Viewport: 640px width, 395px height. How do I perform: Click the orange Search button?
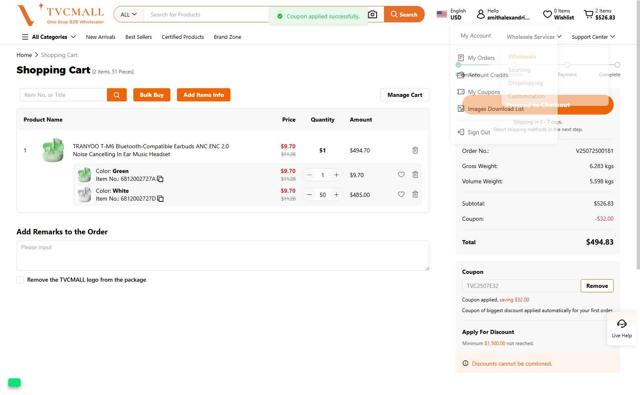pyautogui.click(x=404, y=14)
